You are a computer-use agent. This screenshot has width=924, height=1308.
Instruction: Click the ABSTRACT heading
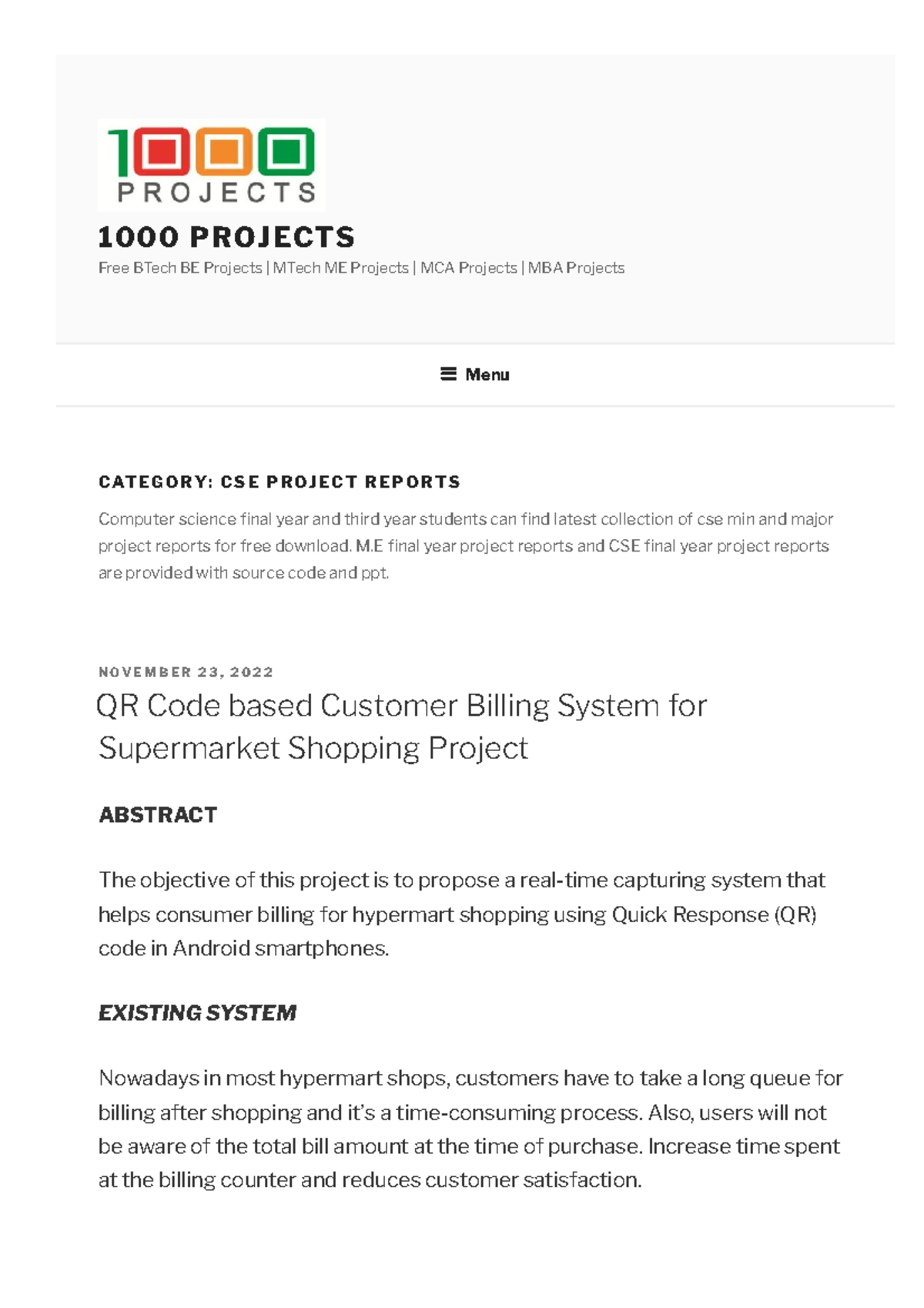(158, 815)
